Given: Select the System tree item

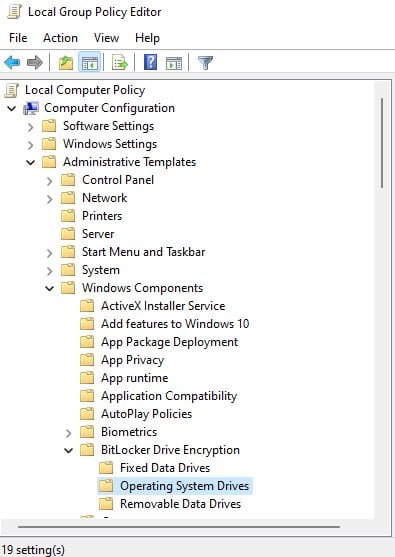Looking at the screenshot, I should tap(101, 270).
